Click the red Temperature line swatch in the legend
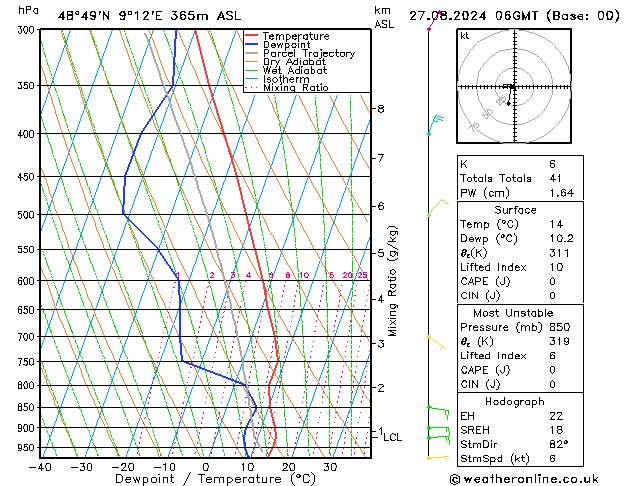629x486 pixels. coord(251,36)
